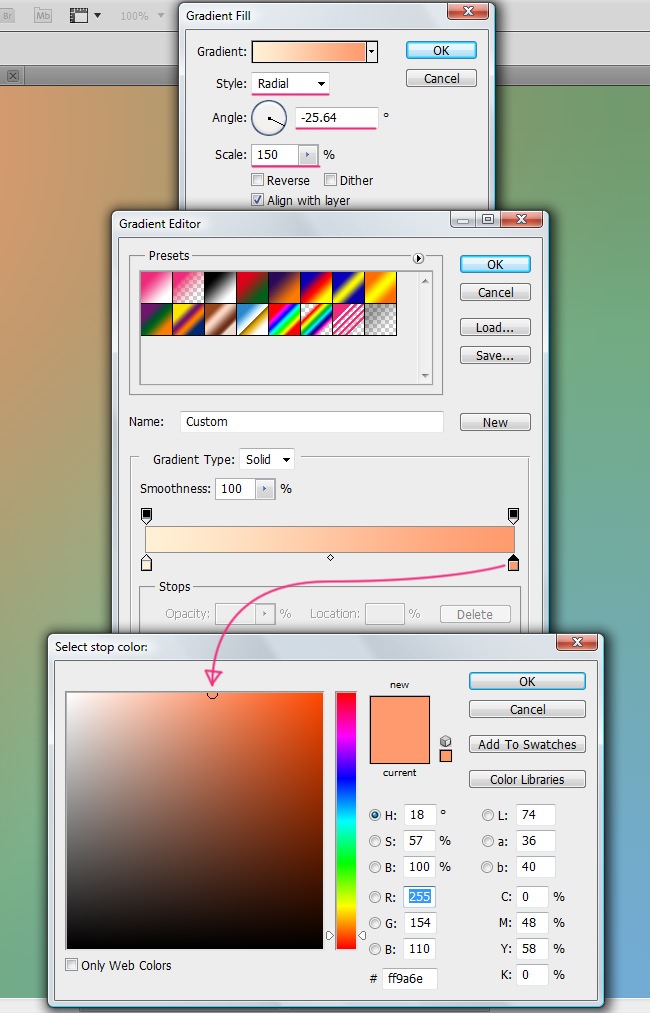Click the New gradient button
Image resolution: width=650 pixels, height=1013 pixels.
(496, 422)
